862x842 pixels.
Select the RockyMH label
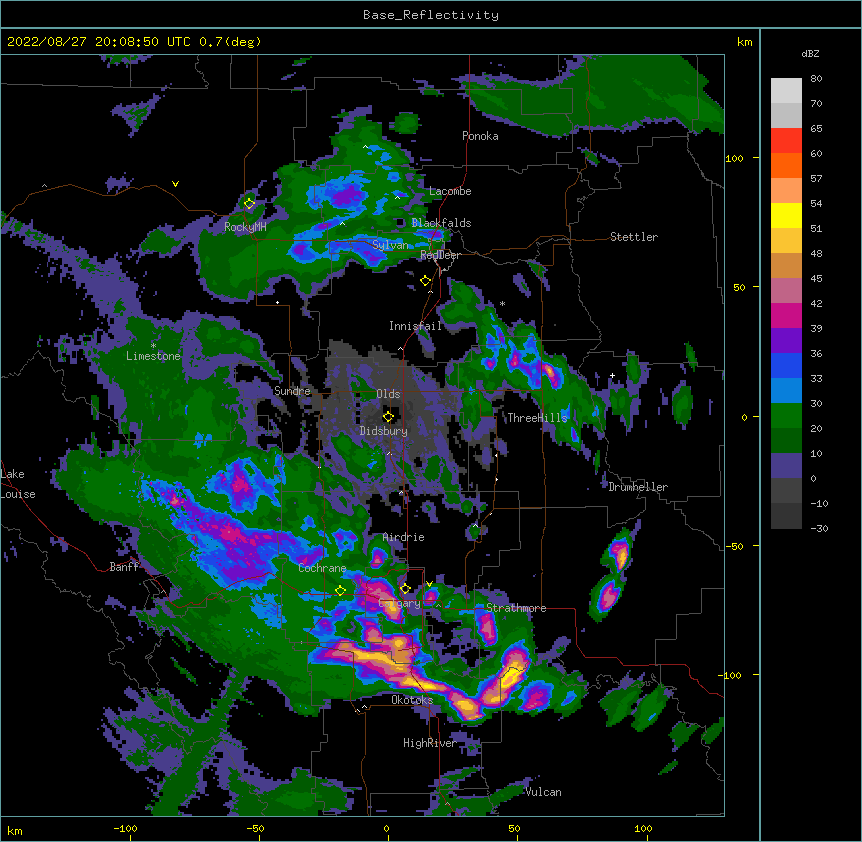[x=245, y=227]
